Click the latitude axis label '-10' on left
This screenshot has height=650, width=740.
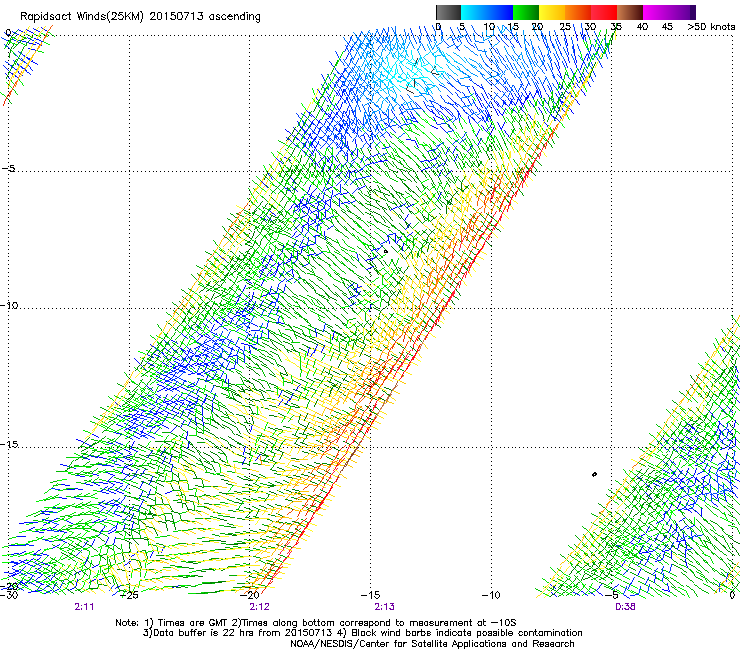tap(9, 305)
